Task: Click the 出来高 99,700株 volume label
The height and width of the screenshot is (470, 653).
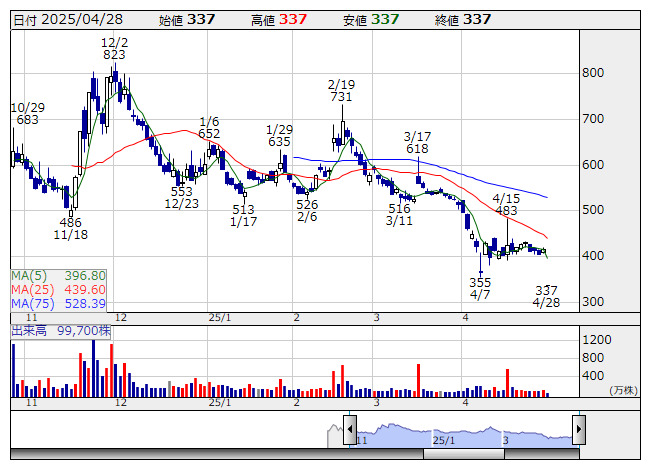Action: coord(61,331)
